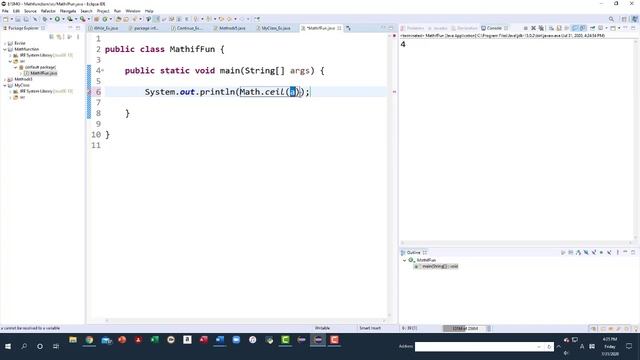Toggle Word Wrap in Console toolbar
This screenshot has height=360, width=640.
point(567,28)
